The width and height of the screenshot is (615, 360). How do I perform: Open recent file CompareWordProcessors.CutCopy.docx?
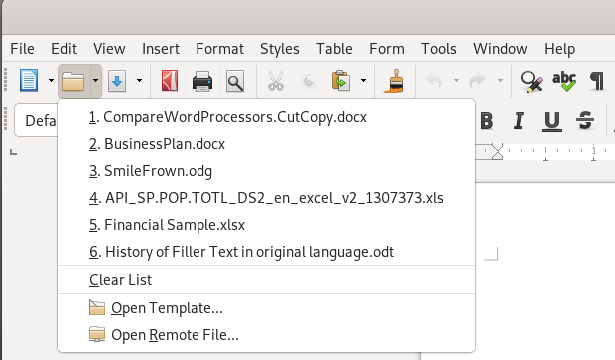(x=266, y=117)
